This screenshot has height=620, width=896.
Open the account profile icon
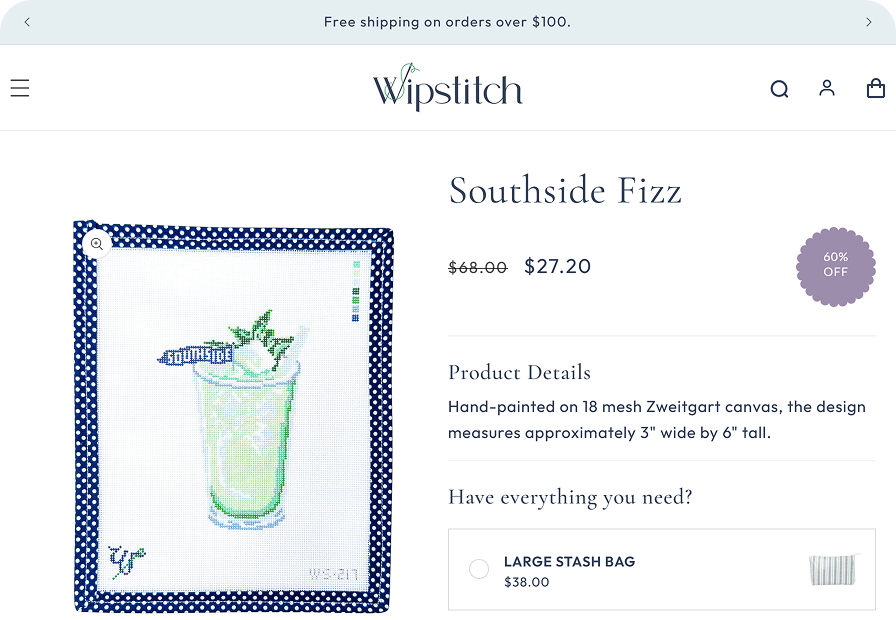point(827,88)
